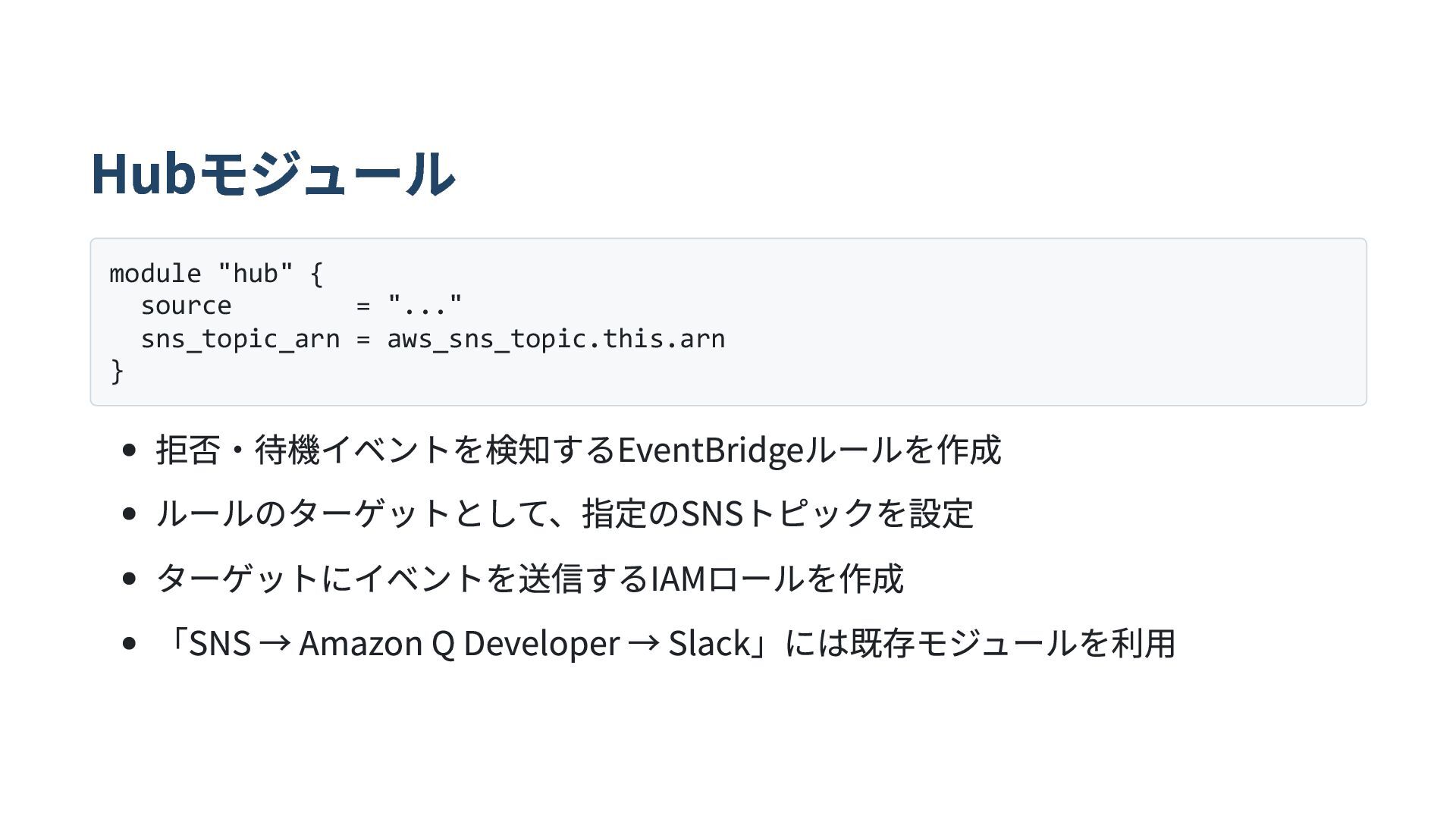Click the bullet dot before ターゲットにイベント
1456x819 pixels.
(129, 578)
